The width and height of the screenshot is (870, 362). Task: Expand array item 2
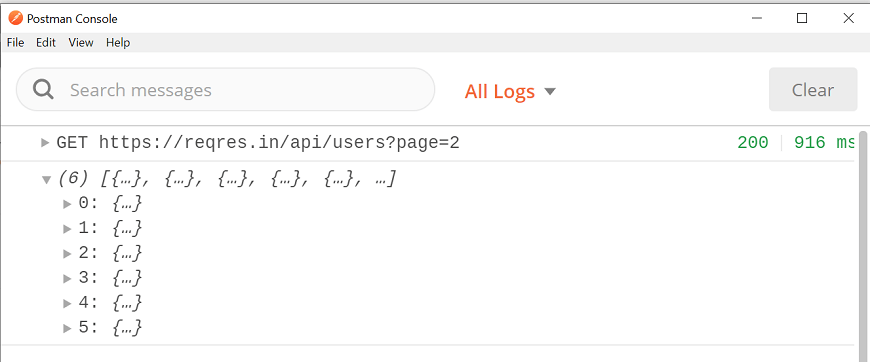click(x=67, y=253)
